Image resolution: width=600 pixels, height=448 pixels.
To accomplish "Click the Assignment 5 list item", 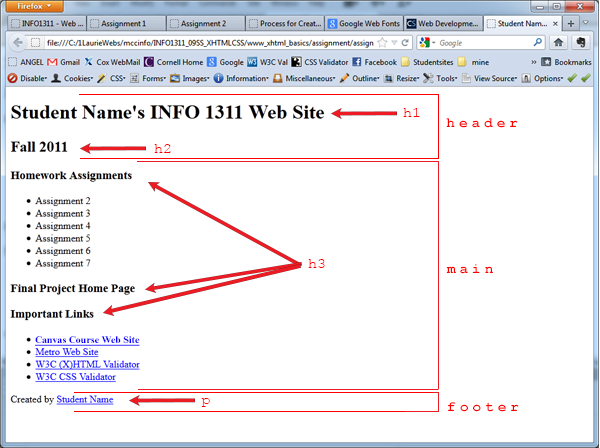I will point(63,238).
